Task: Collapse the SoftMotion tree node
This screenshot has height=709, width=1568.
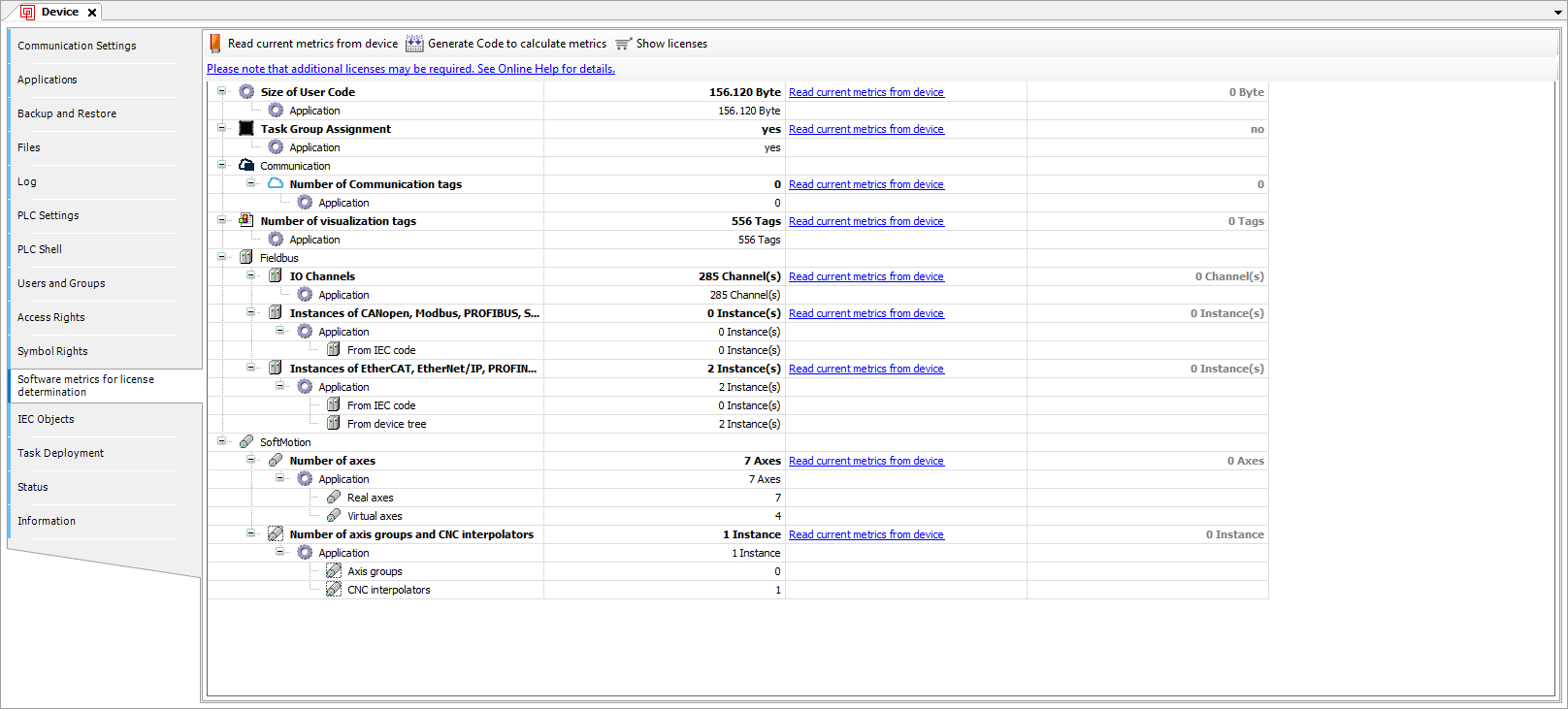Action: coord(221,441)
